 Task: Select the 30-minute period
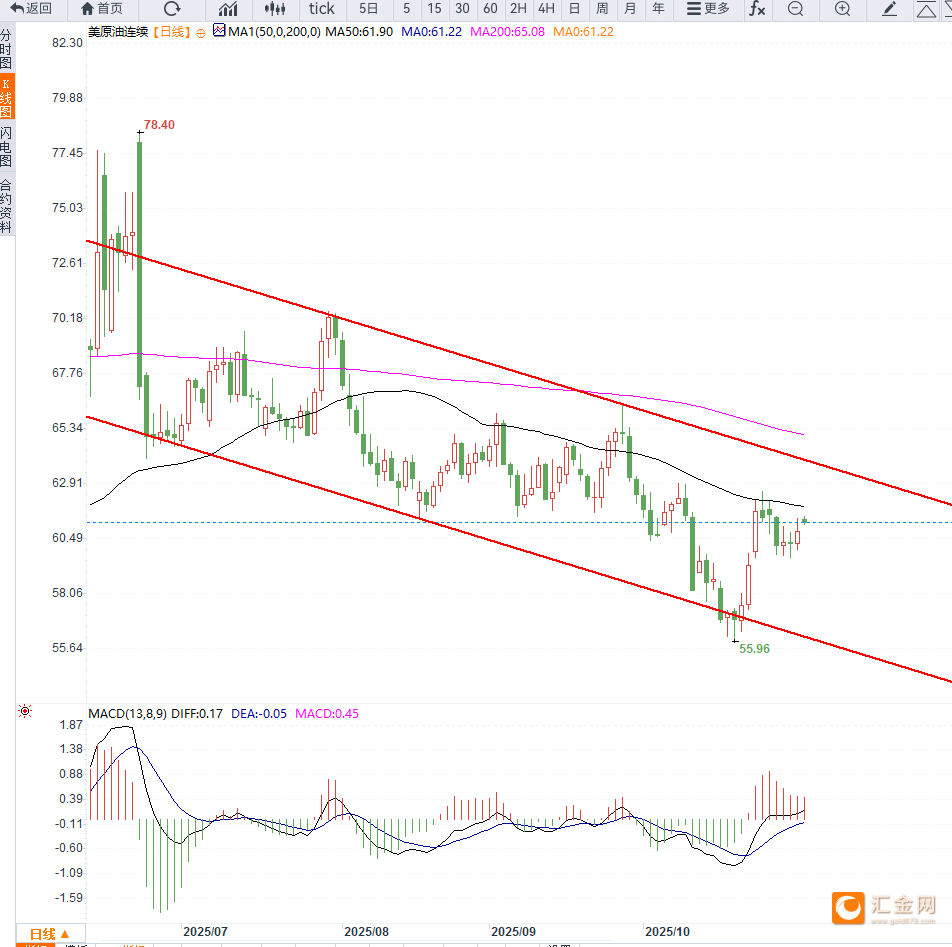(x=462, y=8)
